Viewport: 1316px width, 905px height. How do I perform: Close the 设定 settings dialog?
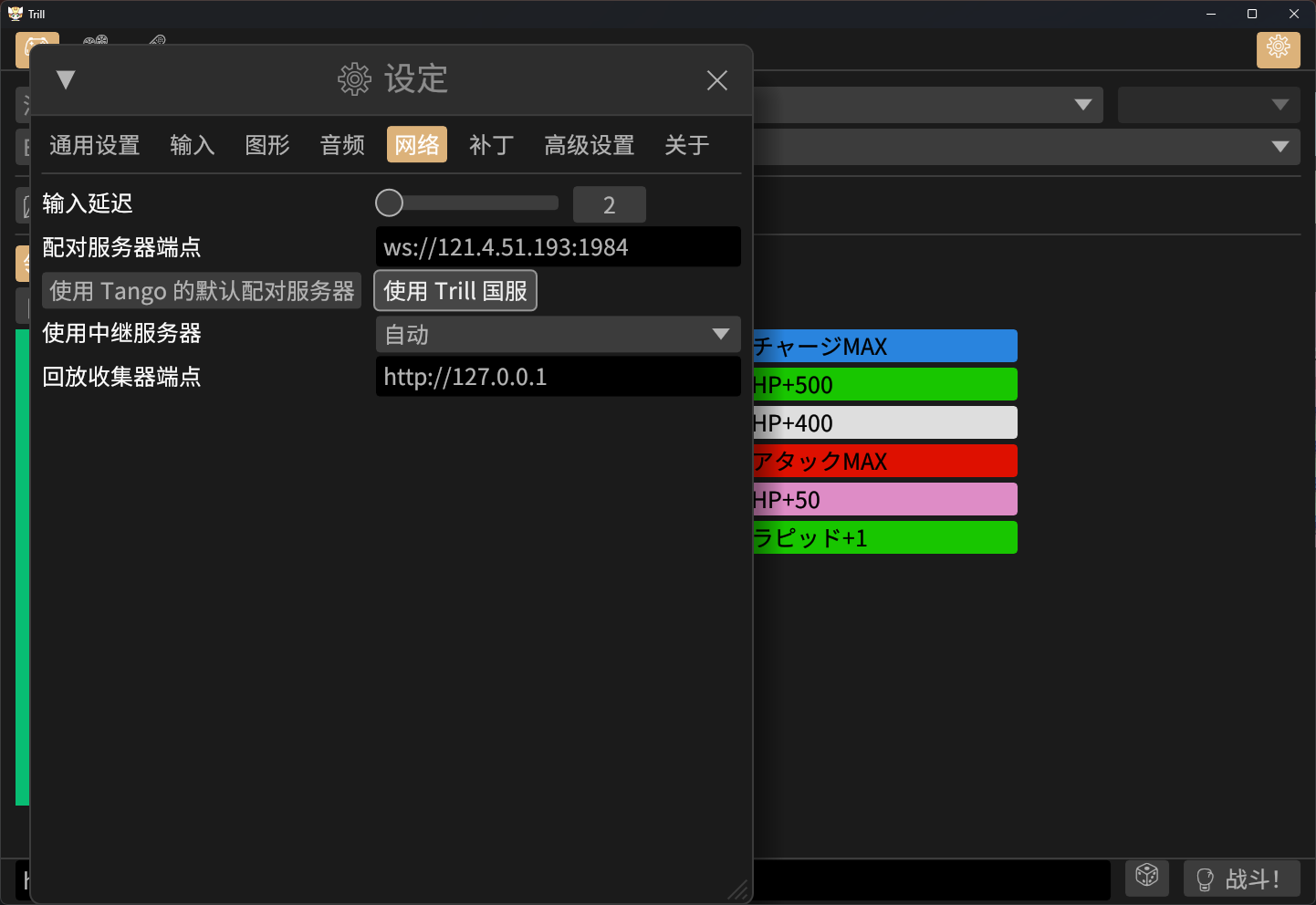[716, 80]
